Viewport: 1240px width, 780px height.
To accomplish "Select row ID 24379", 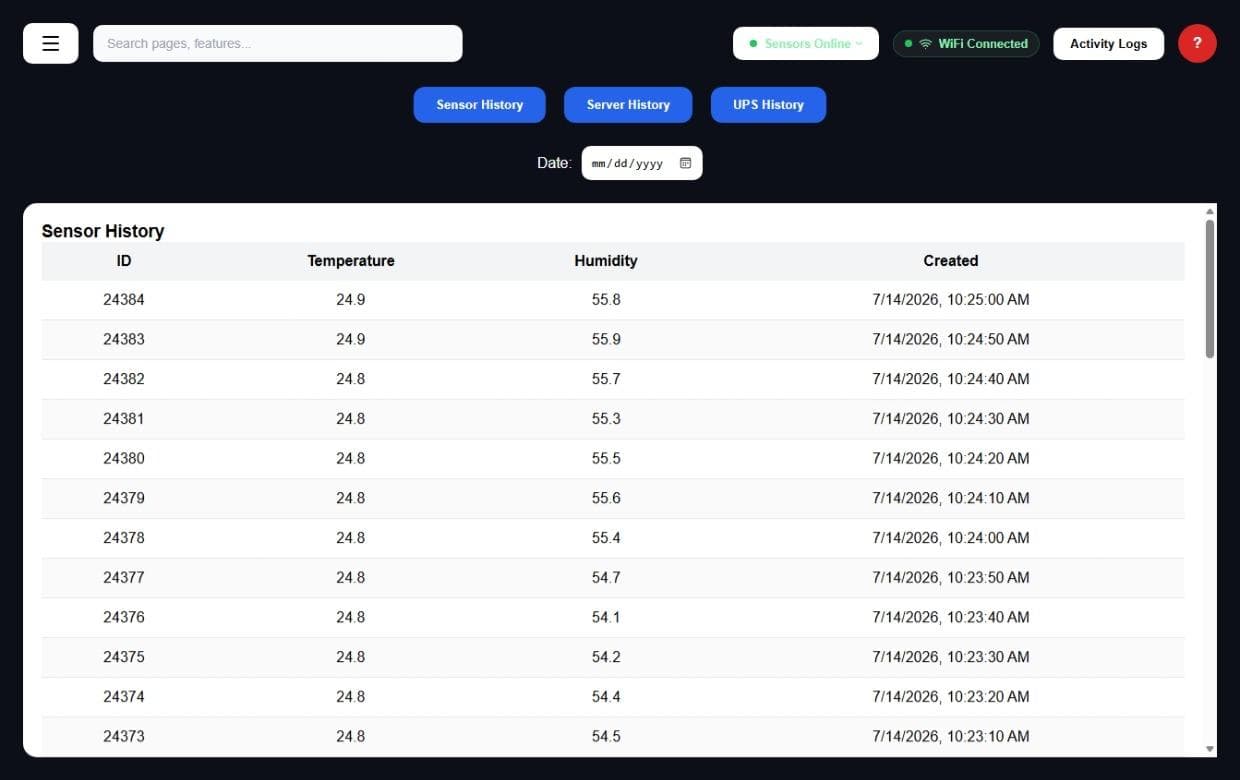I will tap(613, 498).
